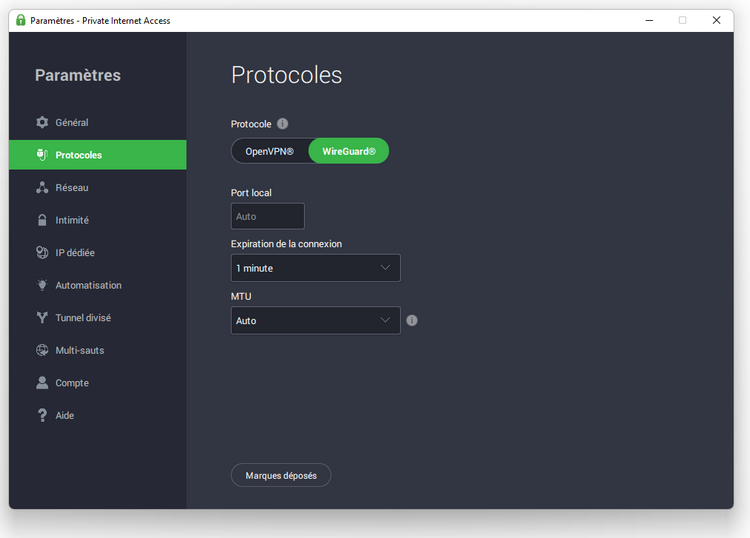This screenshot has height=538, width=750.
Task: Switch protocol to OpenVPN
Action: (x=270, y=151)
